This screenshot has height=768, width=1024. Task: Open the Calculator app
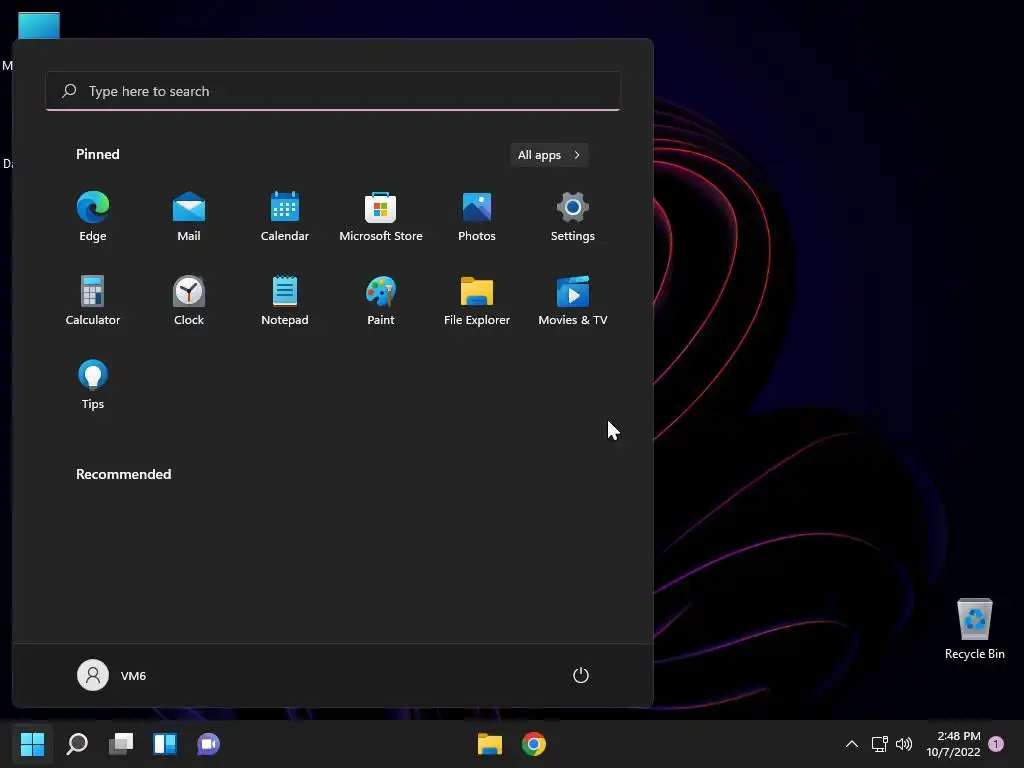click(x=93, y=301)
